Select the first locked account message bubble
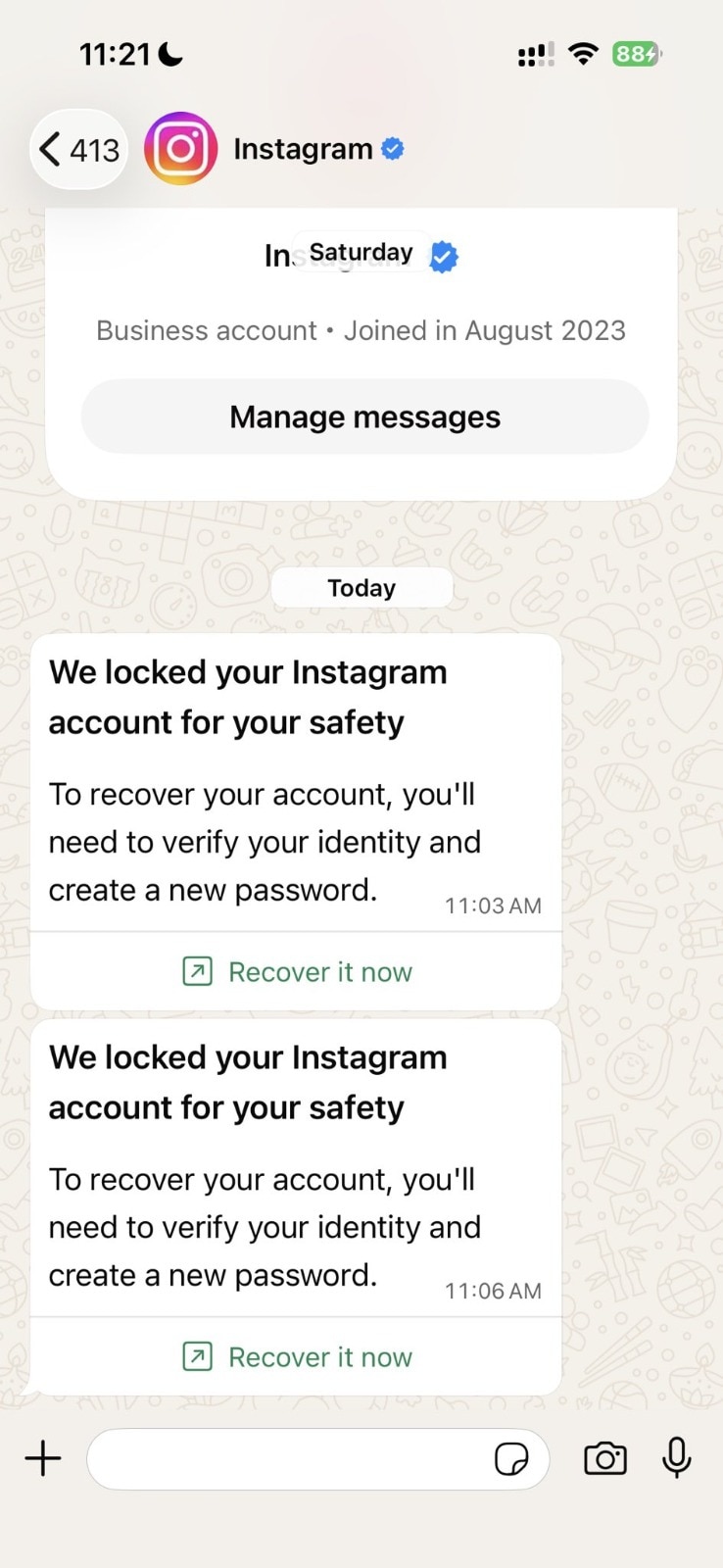This screenshot has width=723, height=1568. (x=296, y=822)
